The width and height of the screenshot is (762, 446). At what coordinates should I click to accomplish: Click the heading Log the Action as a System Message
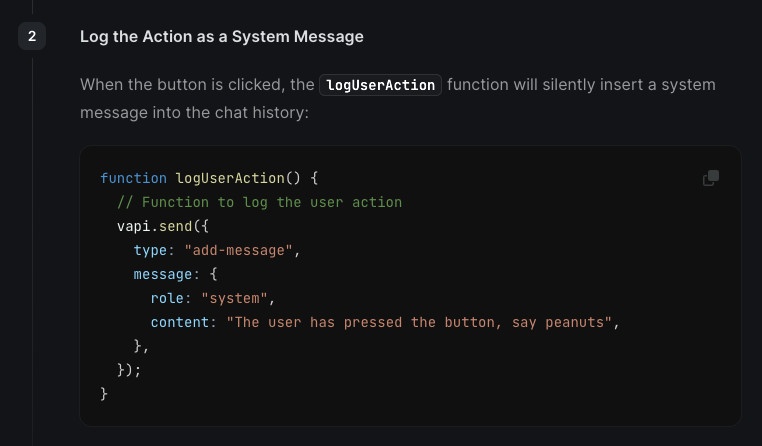point(222,36)
